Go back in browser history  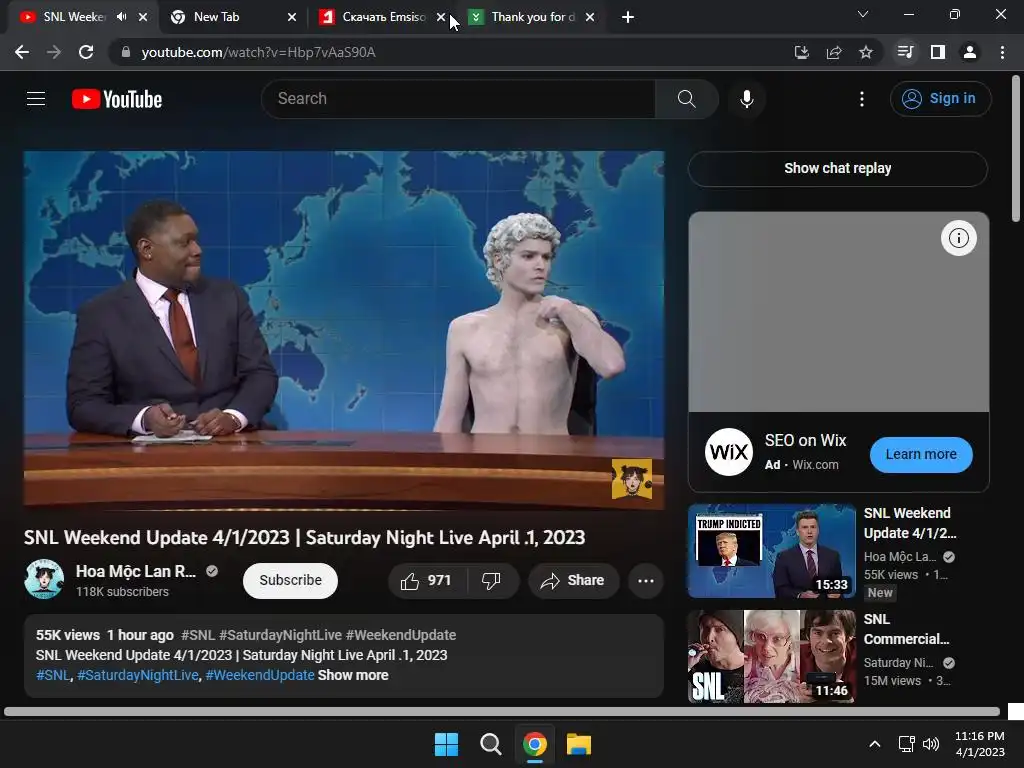22,52
